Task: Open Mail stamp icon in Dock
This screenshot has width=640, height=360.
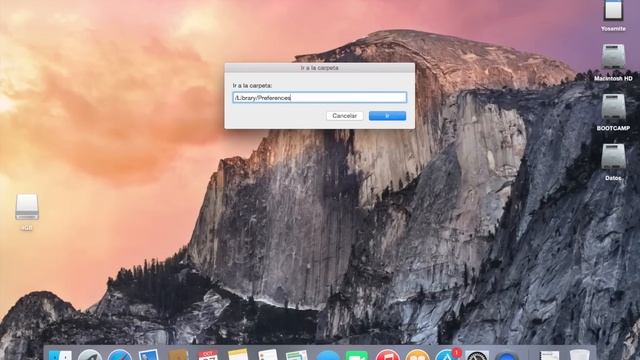Action: (149, 355)
